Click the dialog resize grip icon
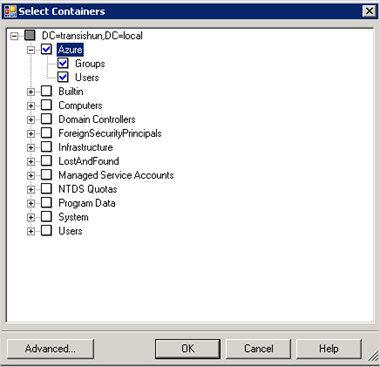 click(x=373, y=357)
